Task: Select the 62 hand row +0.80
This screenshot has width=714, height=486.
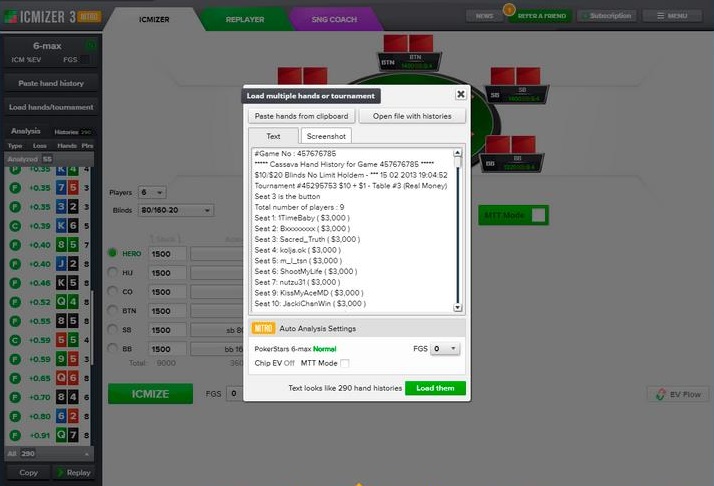Action: point(48,416)
